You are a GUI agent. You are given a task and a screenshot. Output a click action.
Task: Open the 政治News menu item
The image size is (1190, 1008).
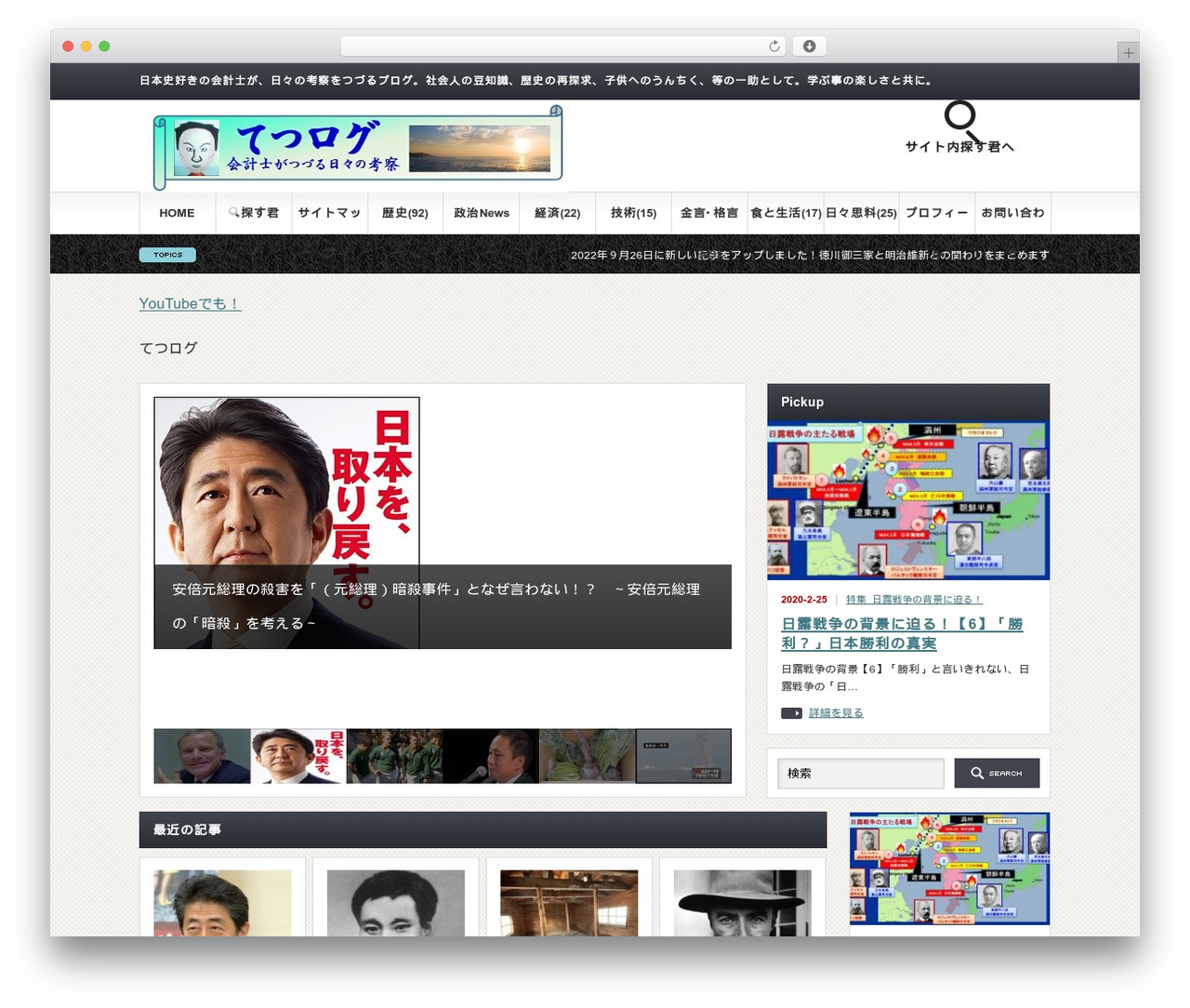pos(482,213)
